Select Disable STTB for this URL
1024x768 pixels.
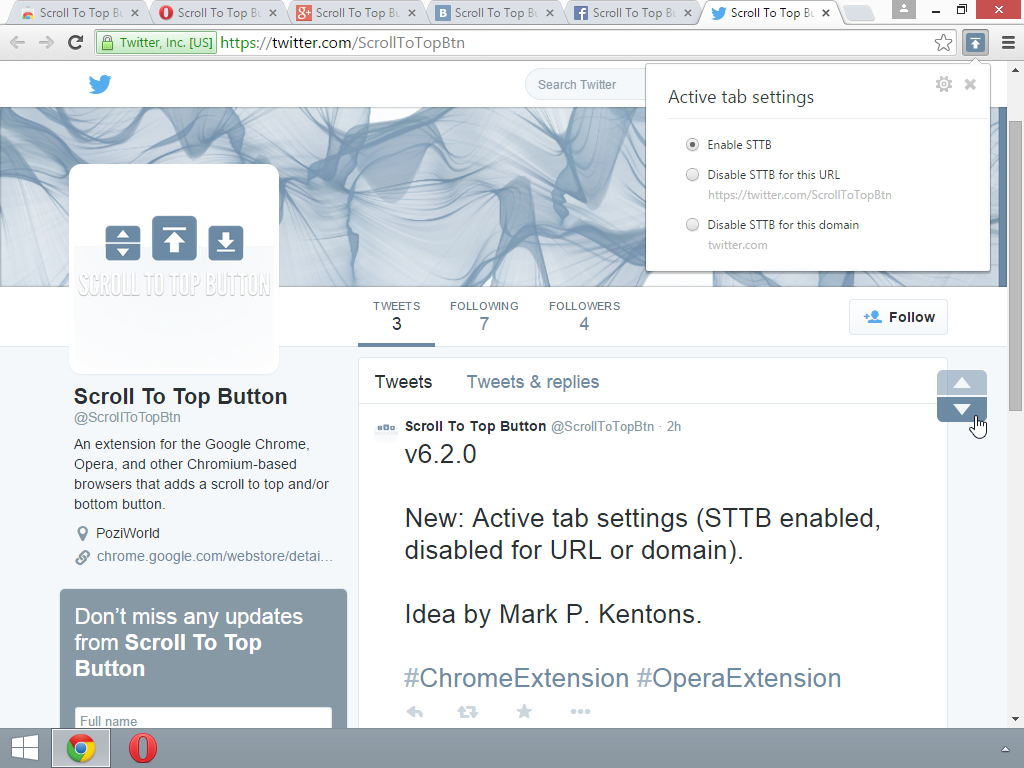click(x=692, y=174)
